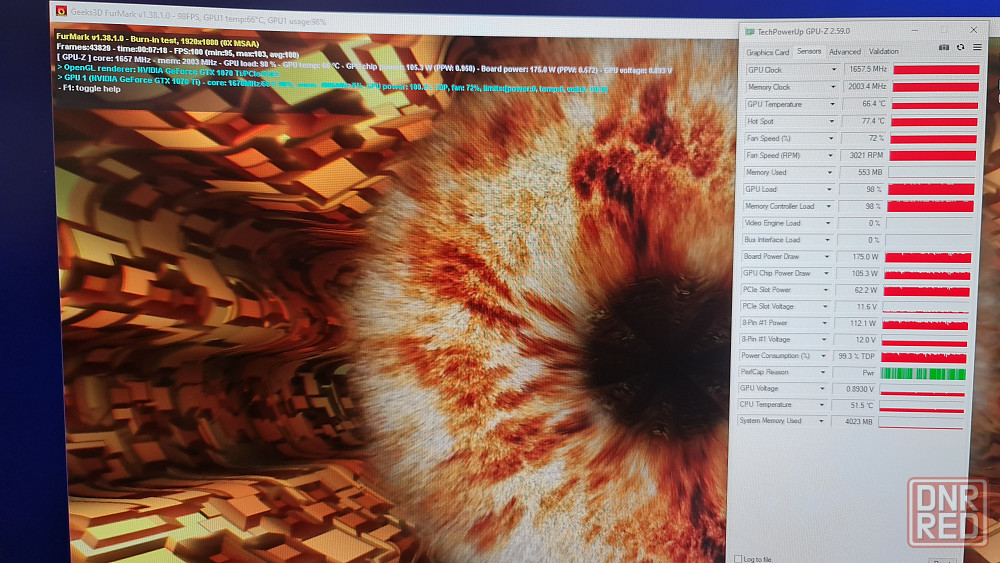Open the Bus Interface Load dropdown
This screenshot has width=1000, height=563.
pos(827,240)
